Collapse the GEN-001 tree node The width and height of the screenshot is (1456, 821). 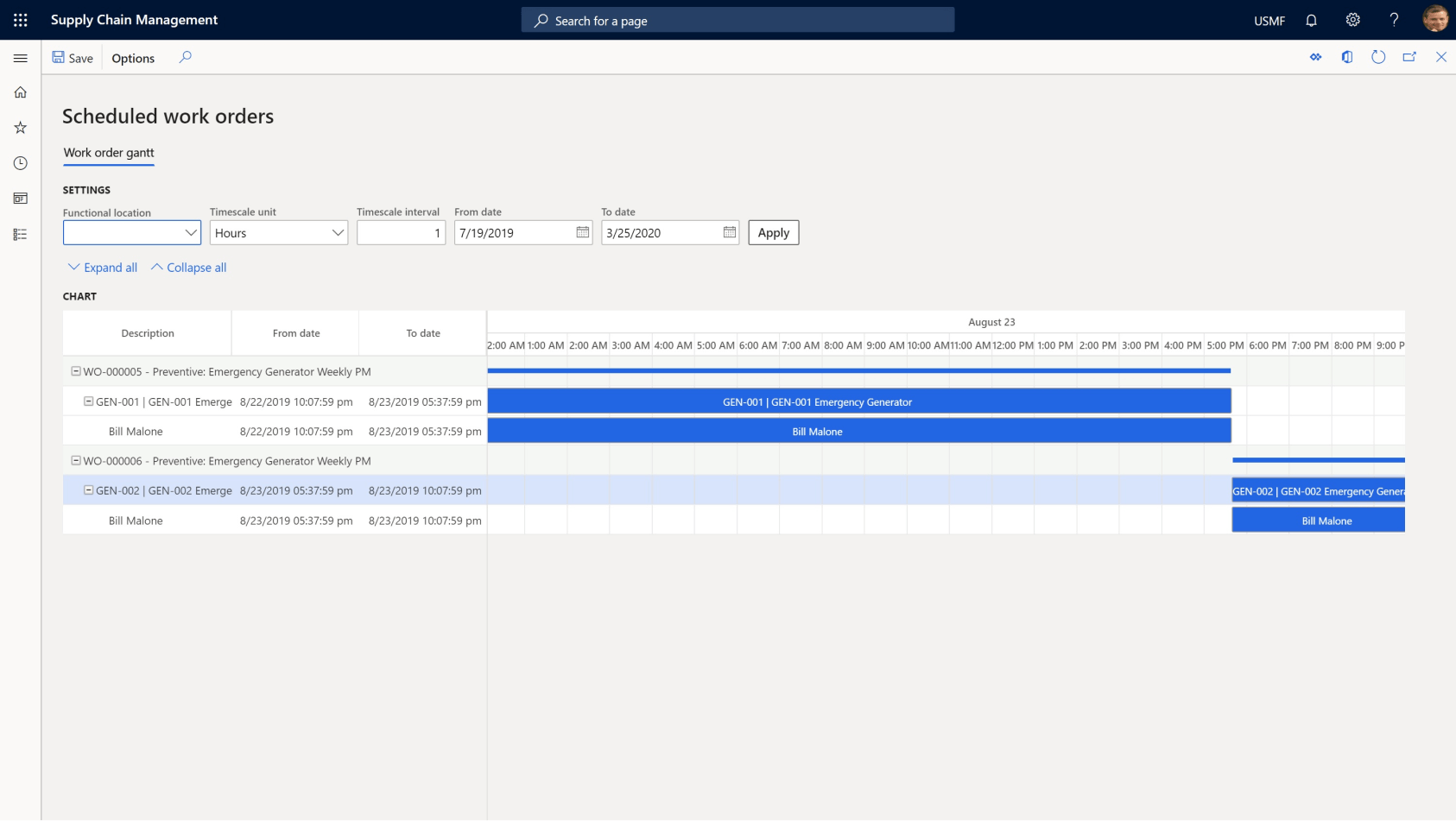pyautogui.click(x=88, y=401)
